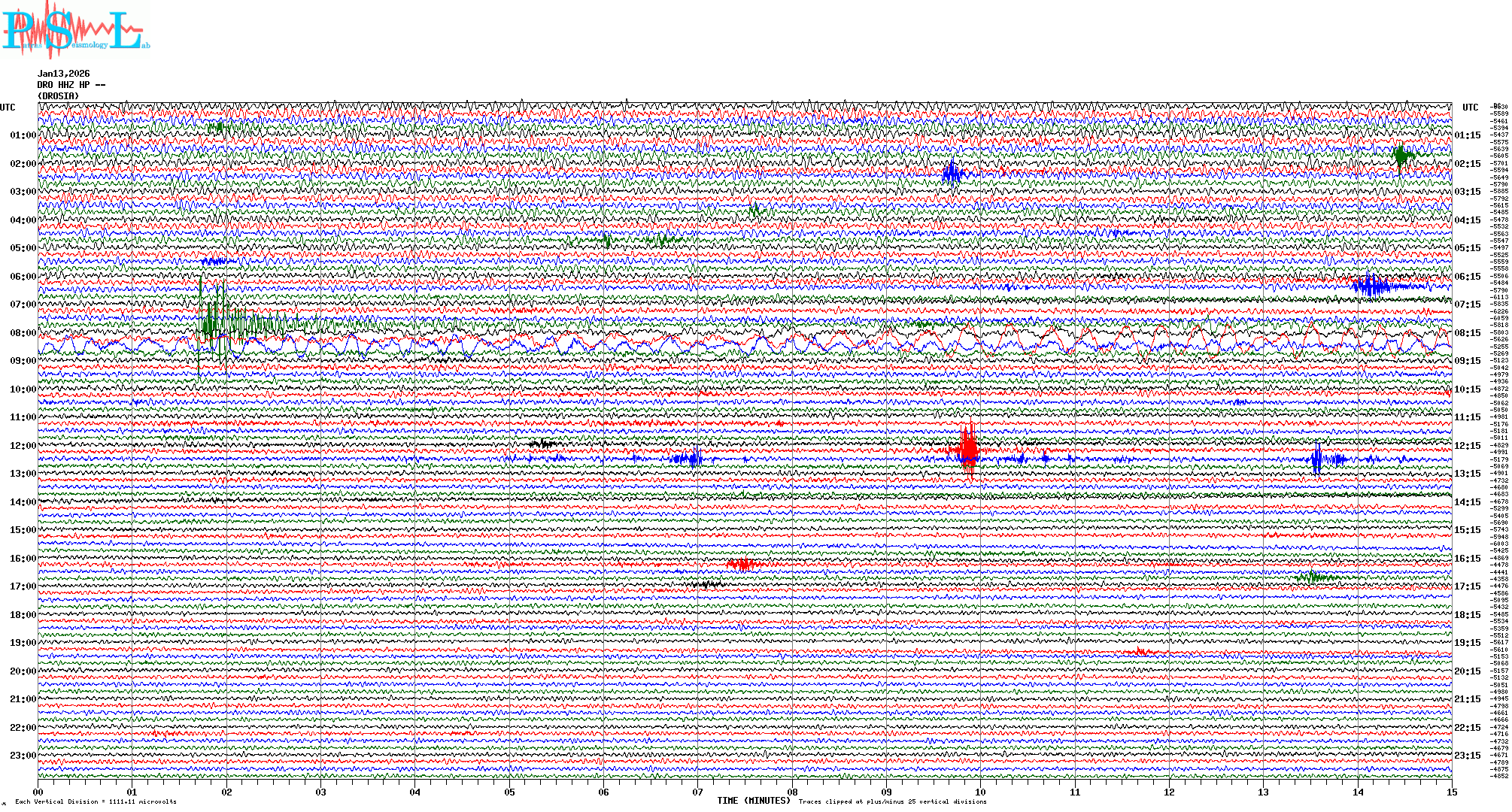Click minute marker 10 on bottom axis

click(x=980, y=792)
